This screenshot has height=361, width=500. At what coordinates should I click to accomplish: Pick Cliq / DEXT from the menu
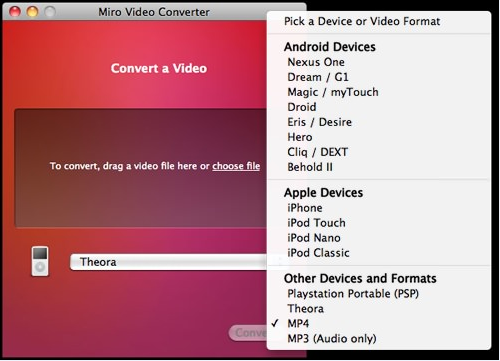click(x=379, y=152)
